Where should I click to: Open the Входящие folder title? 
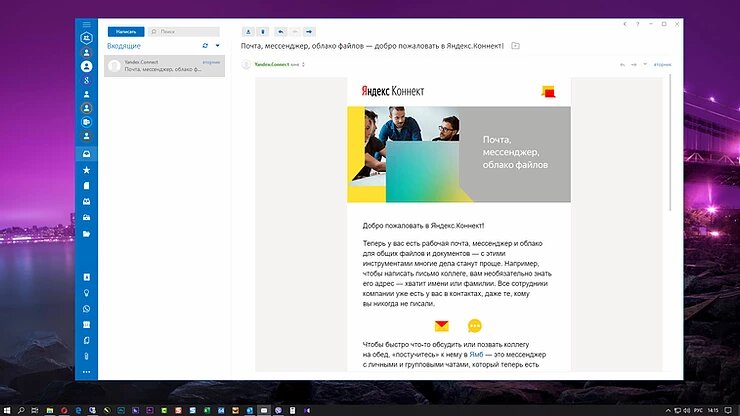[124, 46]
